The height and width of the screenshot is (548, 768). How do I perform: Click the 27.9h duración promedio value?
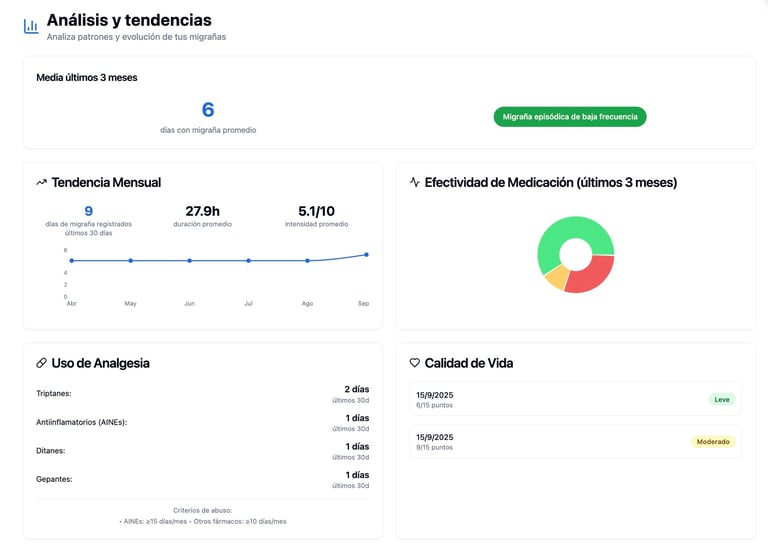(202, 211)
